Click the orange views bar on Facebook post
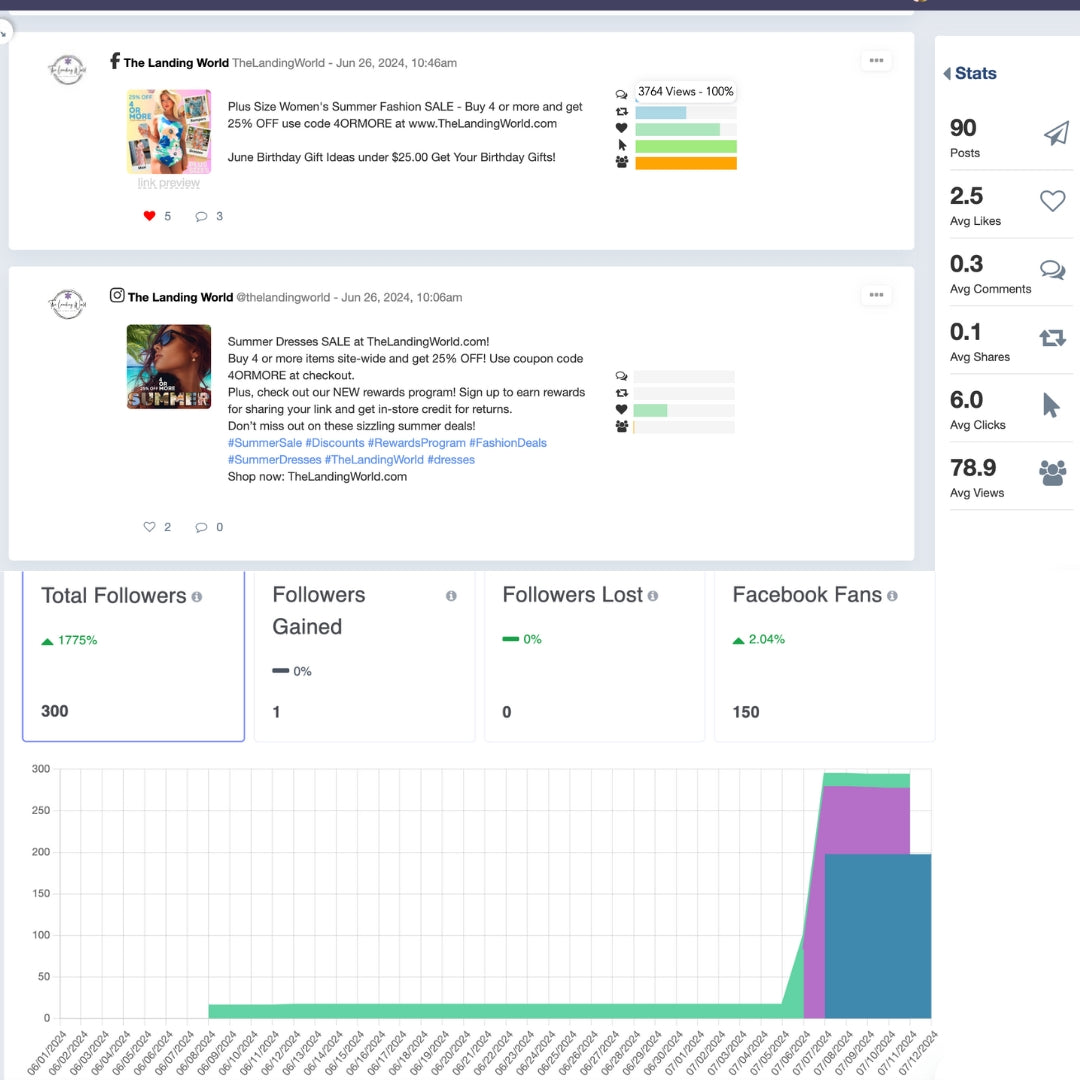The width and height of the screenshot is (1080, 1080). 686,163
